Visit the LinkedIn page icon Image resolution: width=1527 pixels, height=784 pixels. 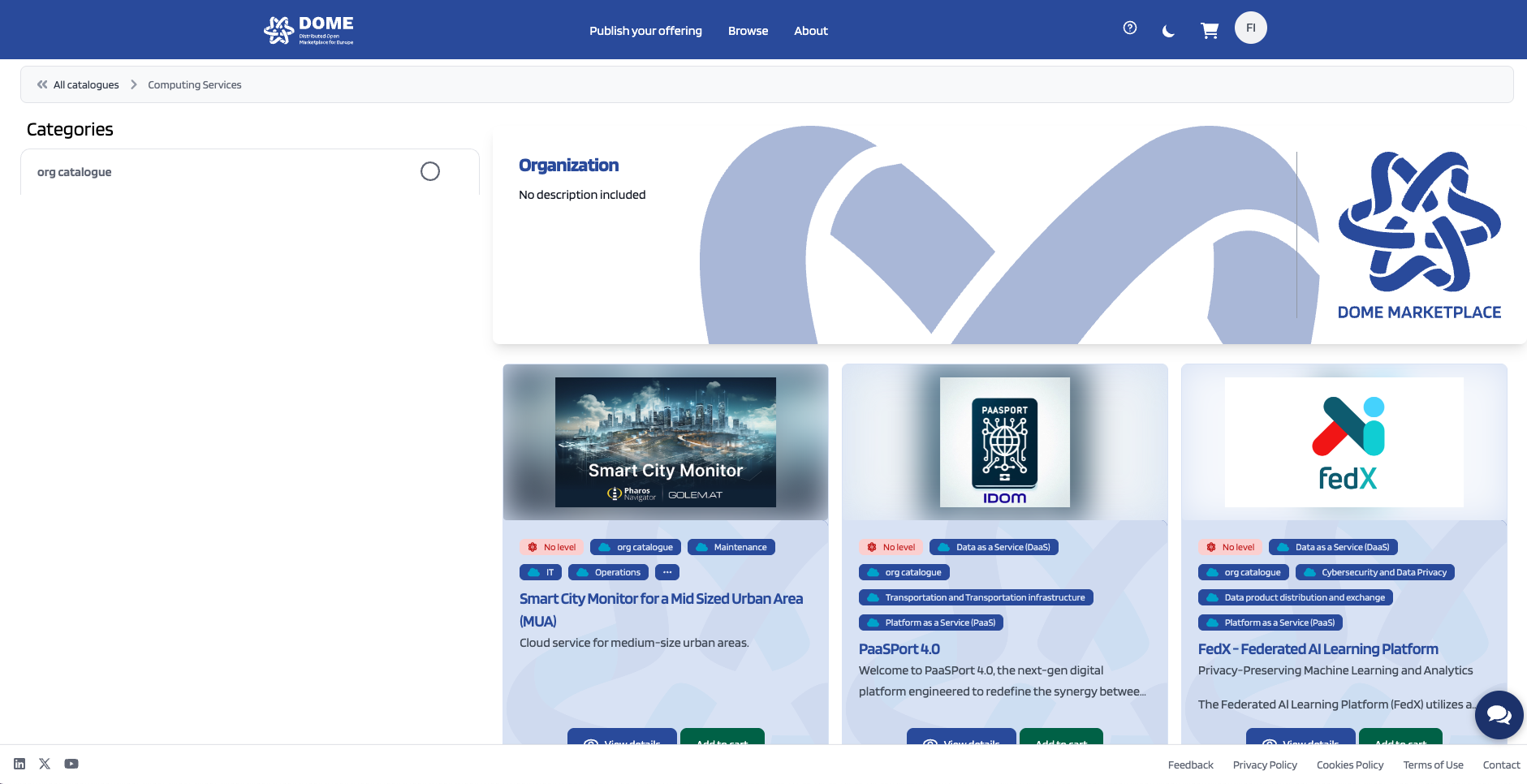19,764
